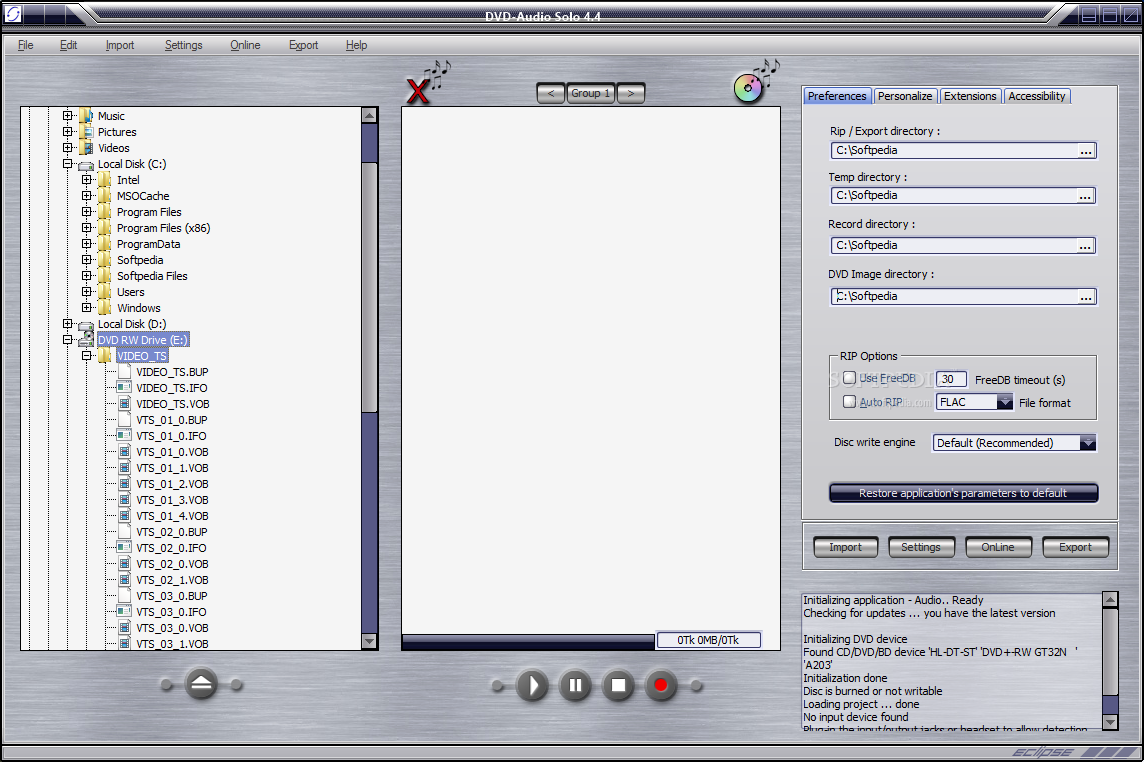Screen dimensions: 1144x762
Task: Click the eject button
Action: point(201,685)
